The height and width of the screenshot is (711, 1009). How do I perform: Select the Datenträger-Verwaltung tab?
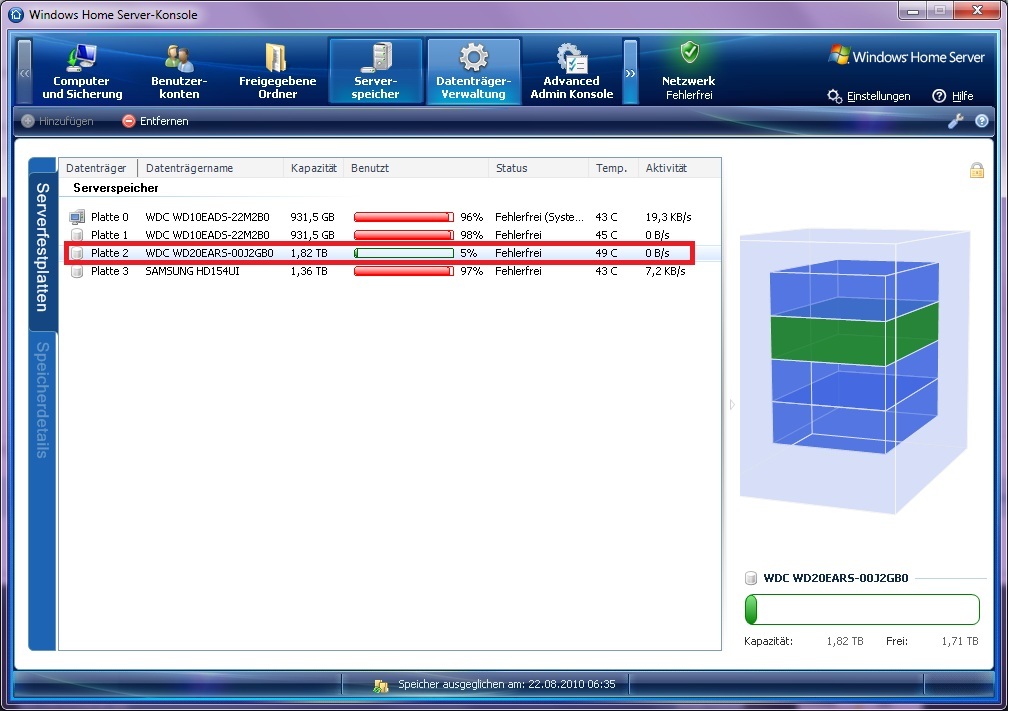tap(474, 72)
